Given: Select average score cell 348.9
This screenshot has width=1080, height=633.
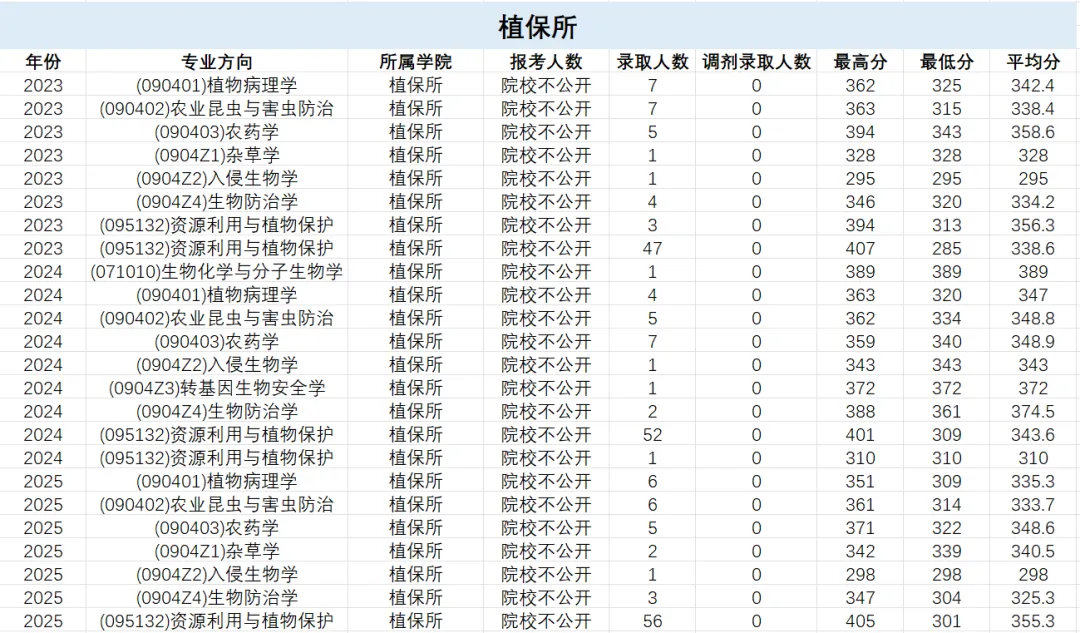Looking at the screenshot, I should click(1033, 342).
